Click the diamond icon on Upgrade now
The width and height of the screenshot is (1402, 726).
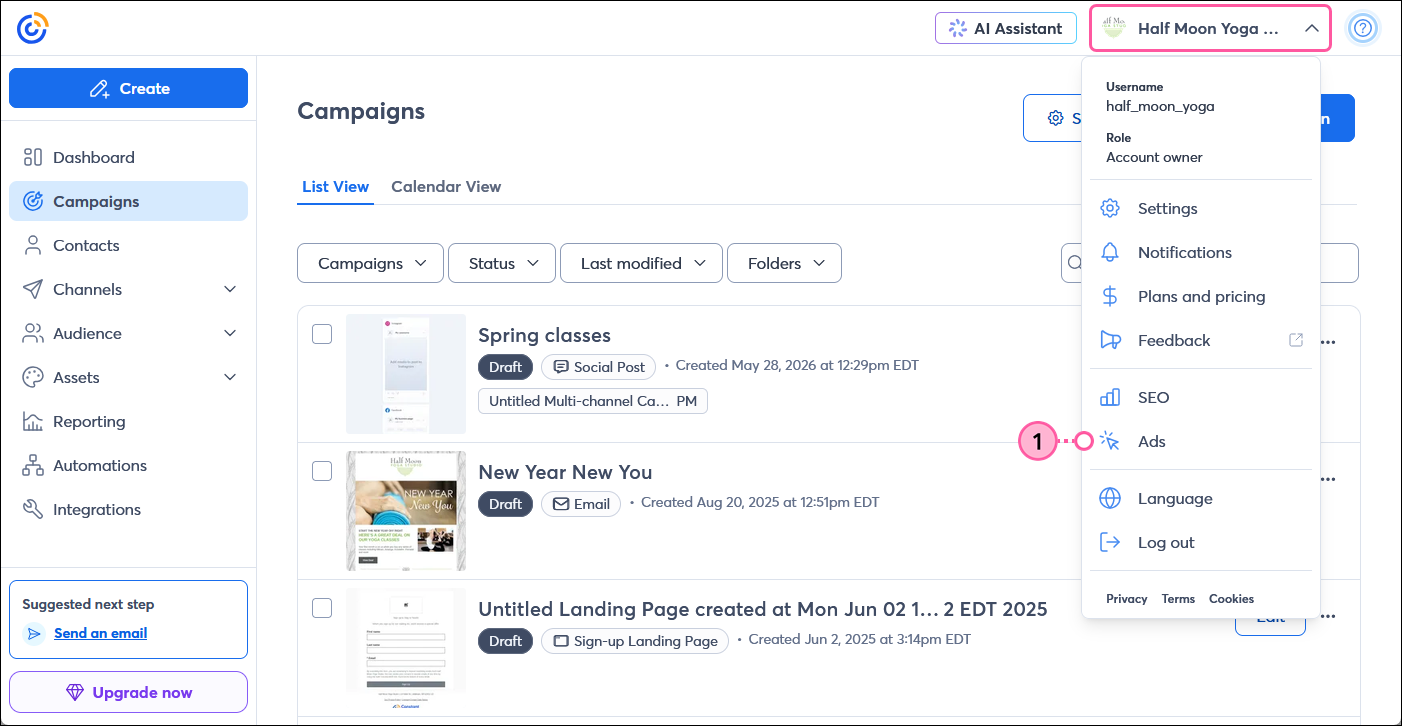tap(75, 692)
